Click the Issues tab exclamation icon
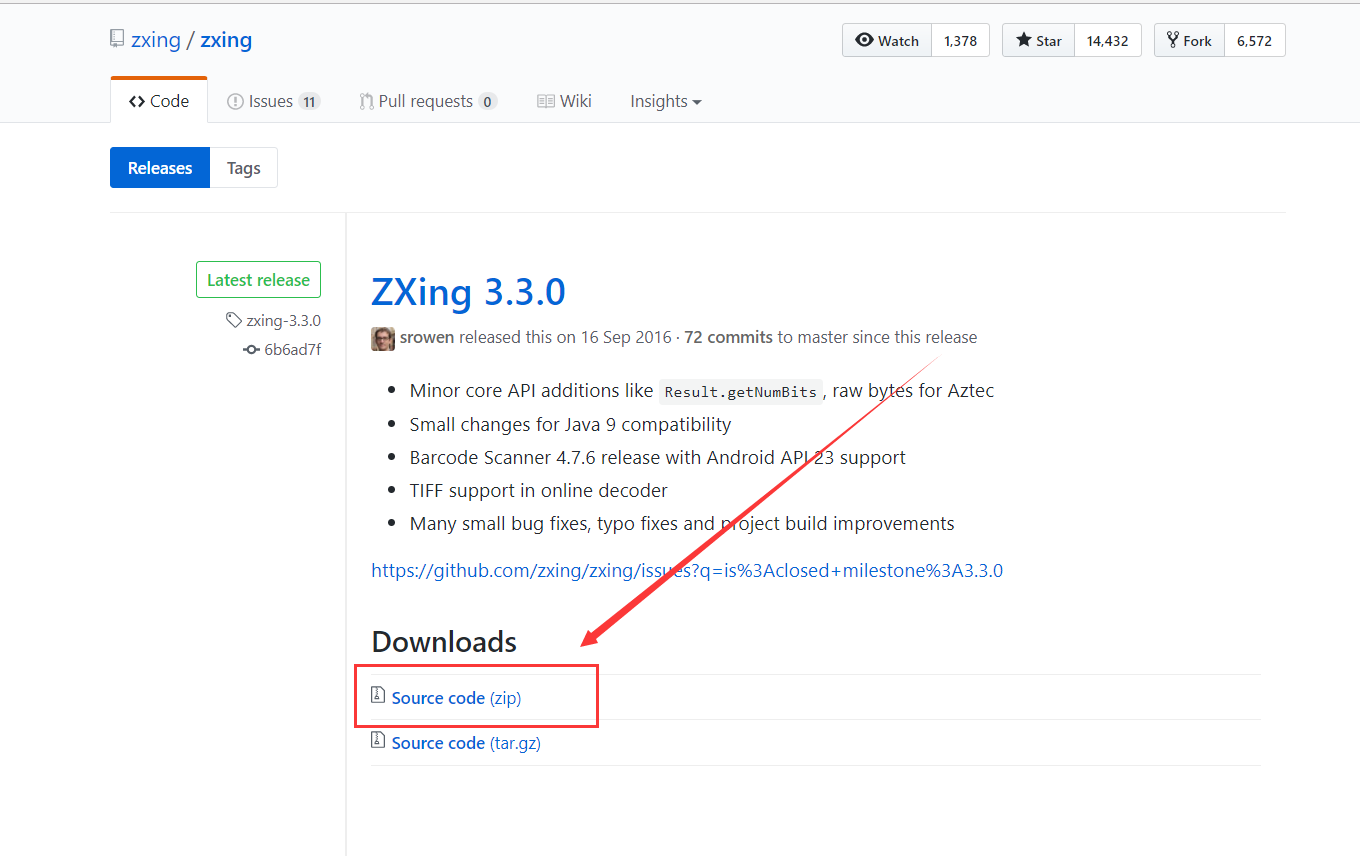The height and width of the screenshot is (856, 1360). pos(235,101)
